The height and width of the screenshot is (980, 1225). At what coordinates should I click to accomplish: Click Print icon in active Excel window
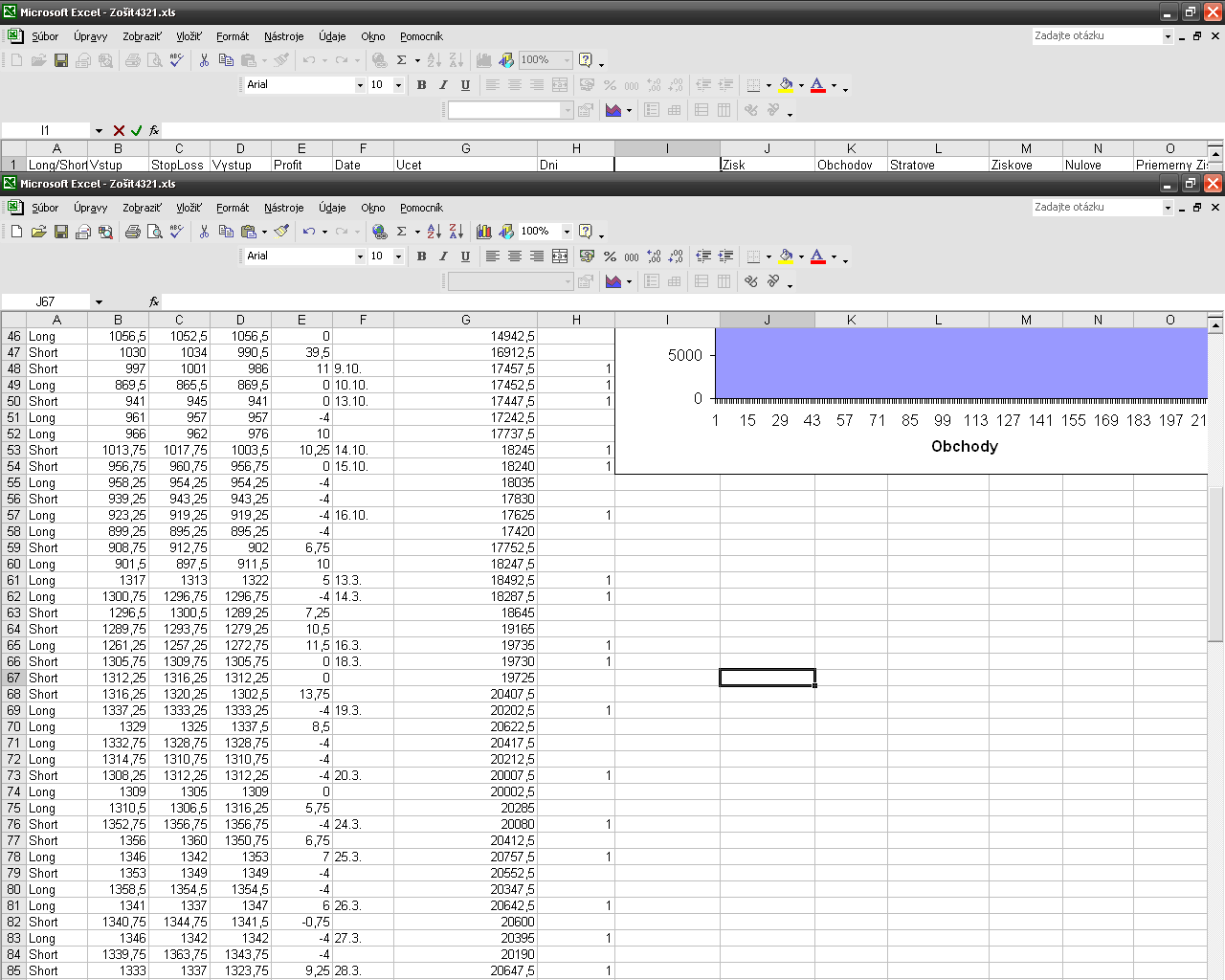132,232
